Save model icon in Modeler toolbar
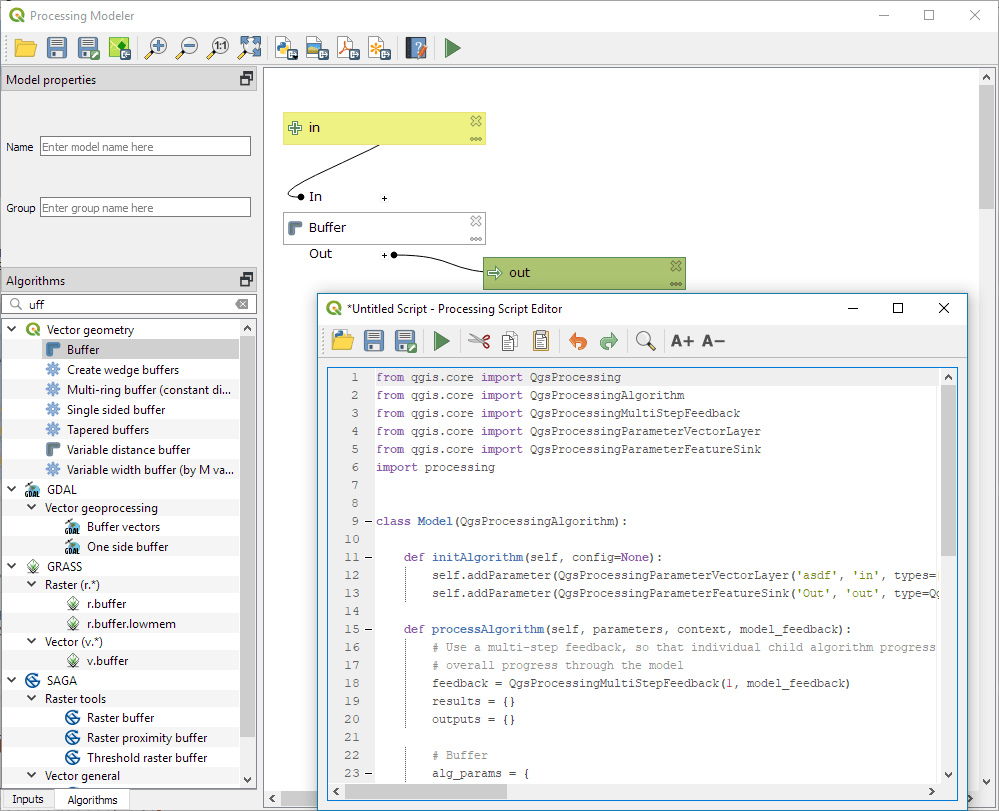This screenshot has height=811, width=999. click(x=57, y=48)
